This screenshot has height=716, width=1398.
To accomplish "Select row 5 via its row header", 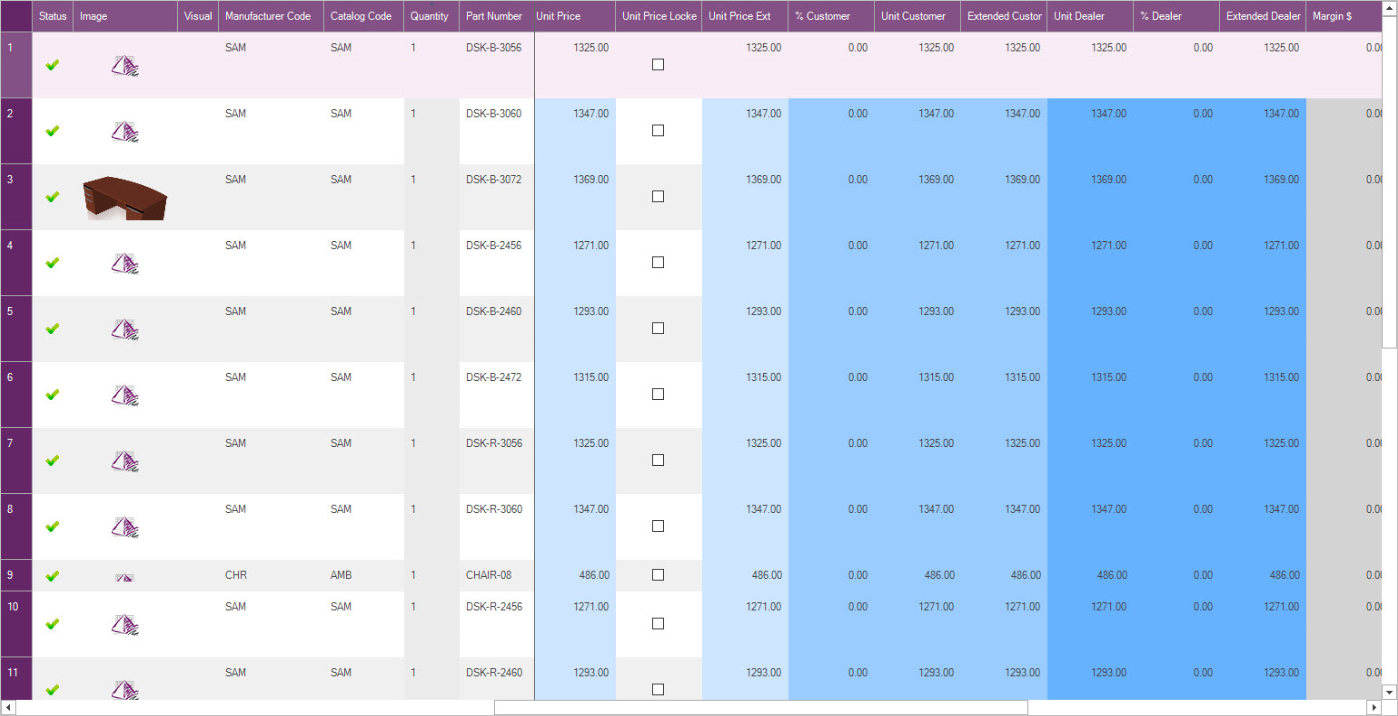I will [x=16, y=329].
